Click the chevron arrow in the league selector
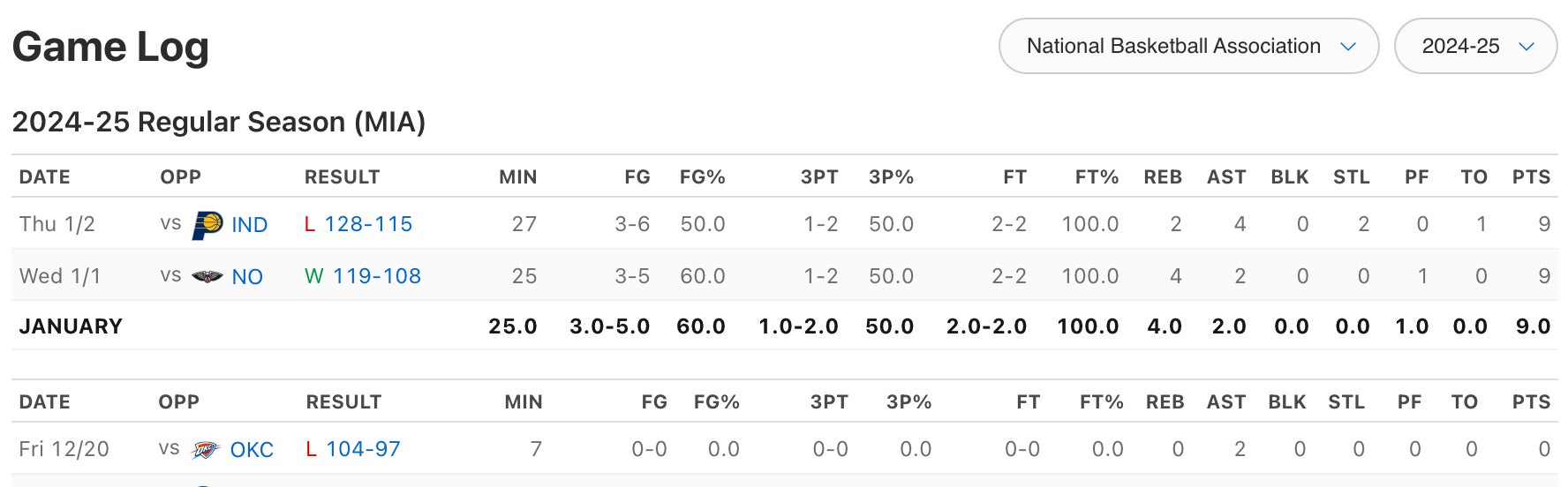 tap(1347, 47)
